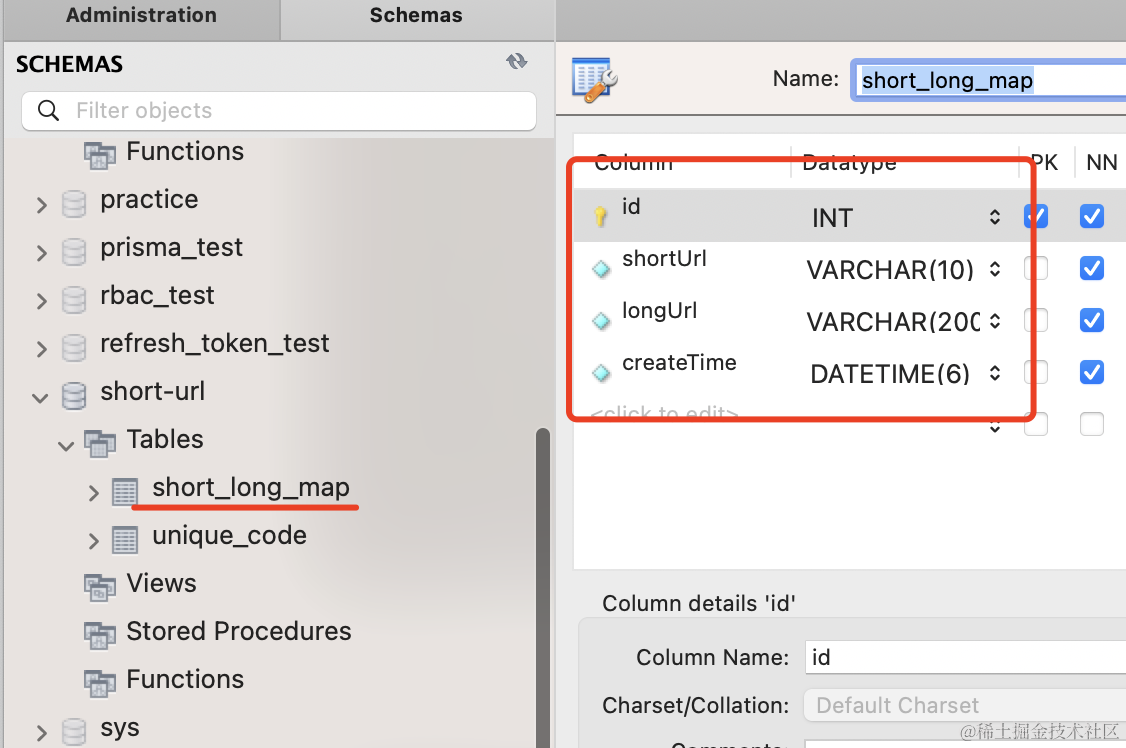Open the datatype dropdown for longUrl
1126x748 pixels.
pos(994,321)
